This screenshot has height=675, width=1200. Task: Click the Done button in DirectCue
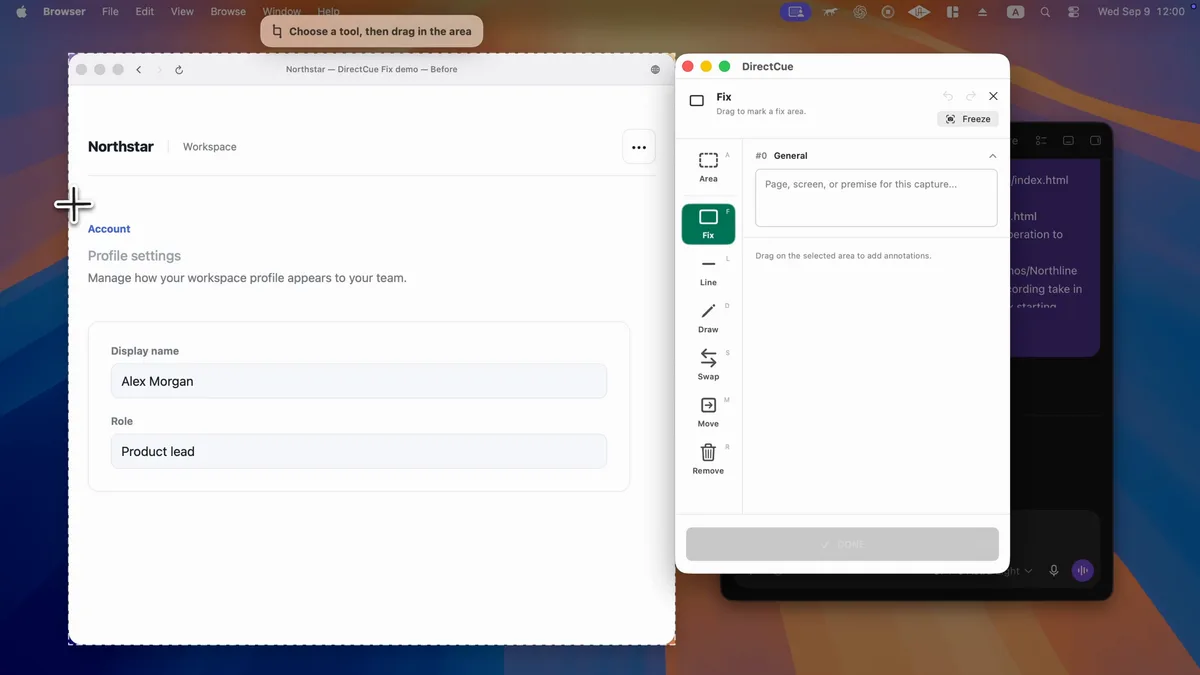[842, 544]
